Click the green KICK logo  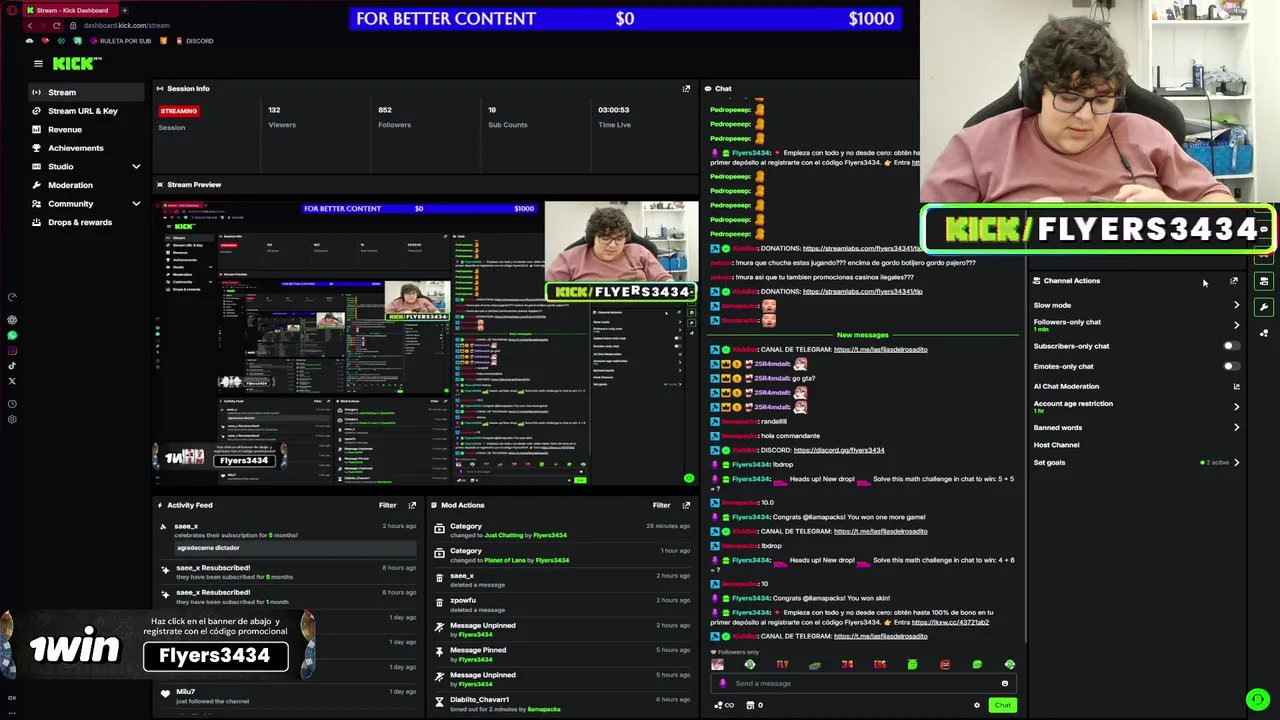click(77, 63)
